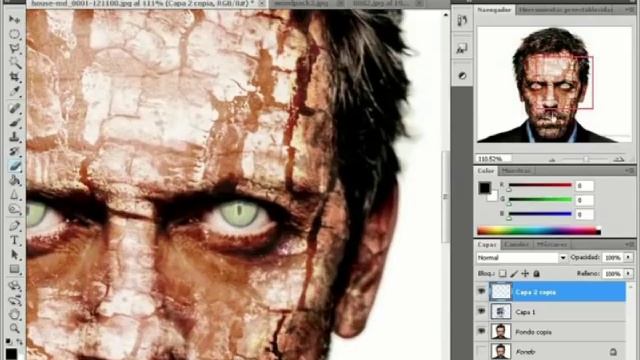Toggle lock position cross icon

coord(525,273)
